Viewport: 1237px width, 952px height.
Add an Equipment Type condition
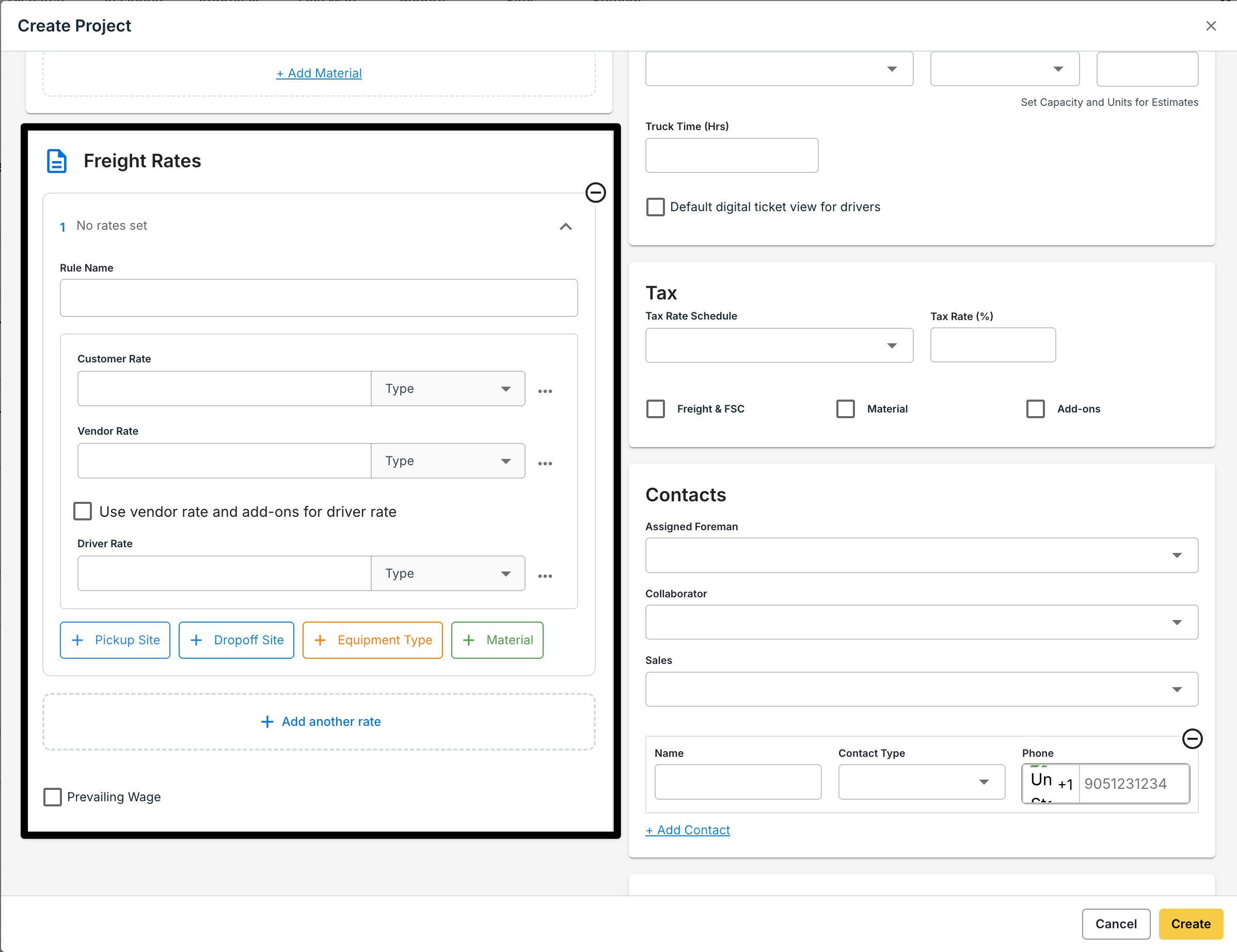coord(373,640)
